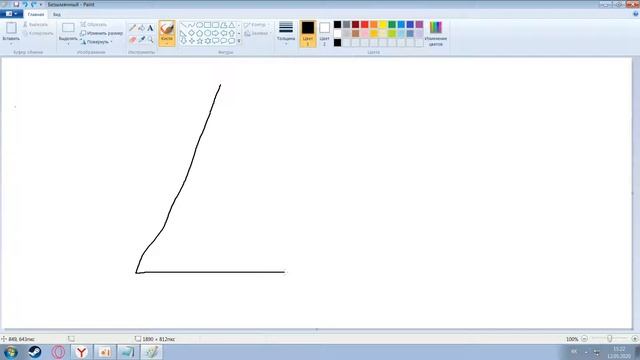Pick the straight Line shape
The width and height of the screenshot is (640, 360).
[x=184, y=25]
